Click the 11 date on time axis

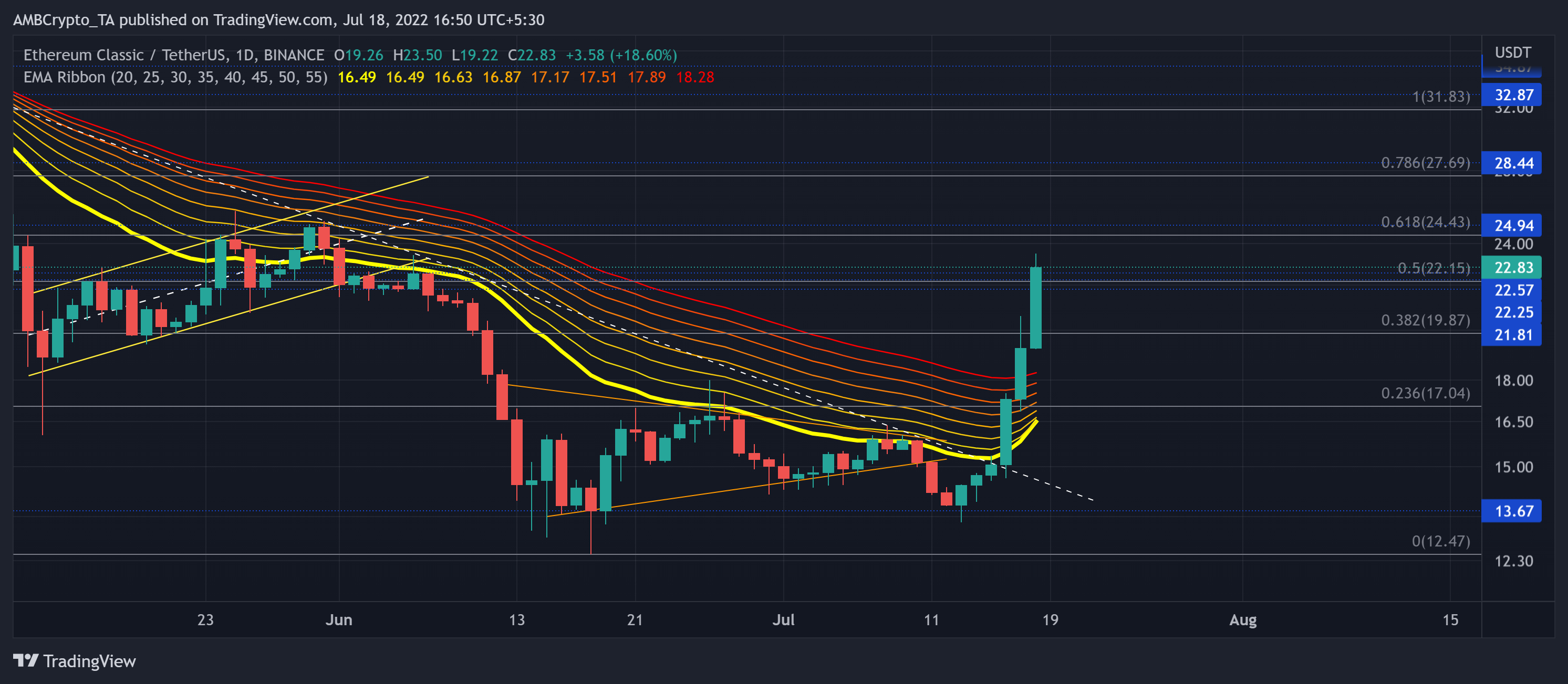931,619
